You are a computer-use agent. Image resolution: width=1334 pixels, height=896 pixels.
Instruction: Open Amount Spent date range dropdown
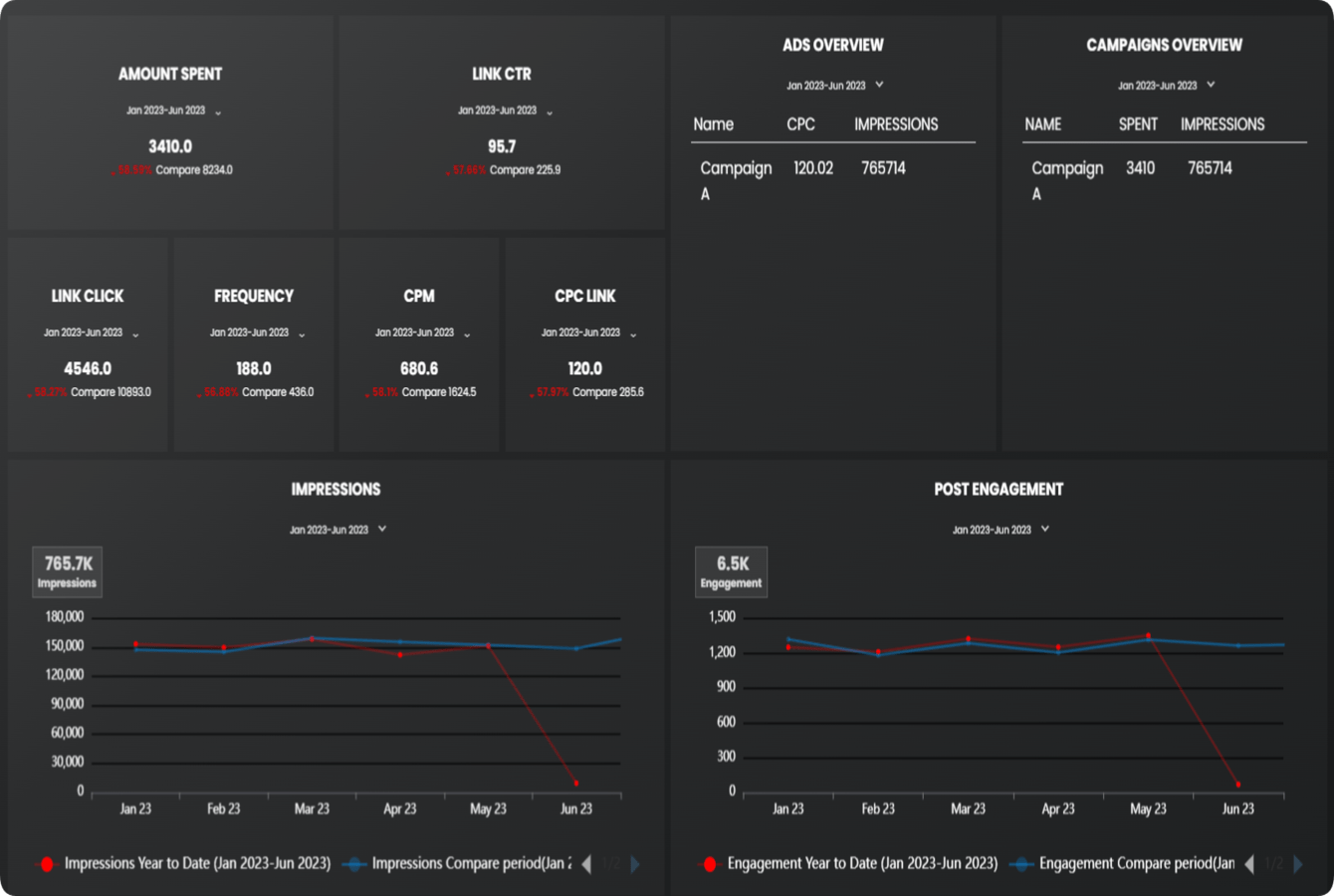pyautogui.click(x=174, y=112)
